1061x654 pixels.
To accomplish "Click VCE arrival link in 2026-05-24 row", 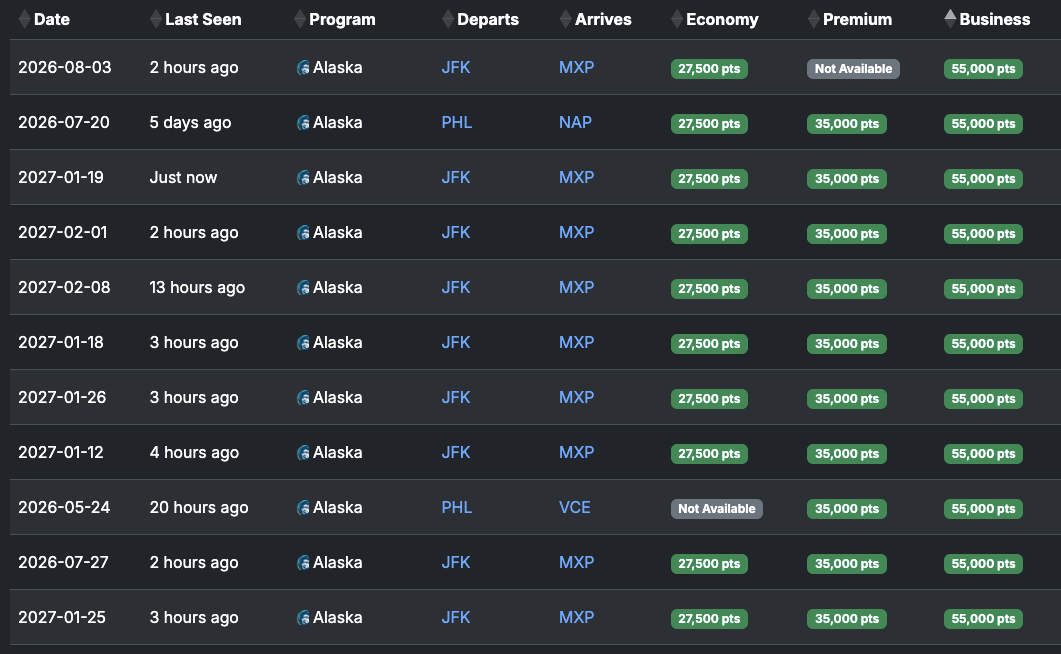I will (574, 507).
